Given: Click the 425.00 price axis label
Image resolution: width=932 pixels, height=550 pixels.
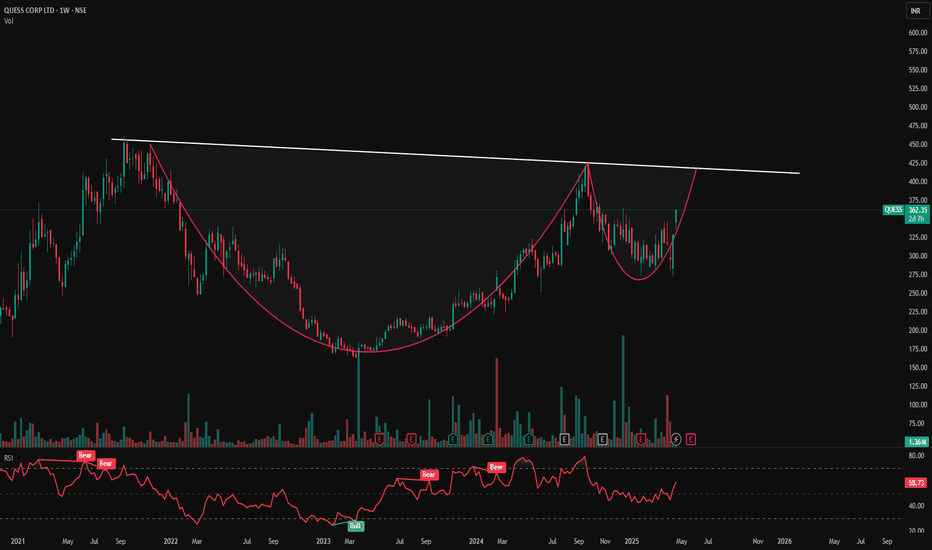Looking at the screenshot, I should [x=918, y=163].
